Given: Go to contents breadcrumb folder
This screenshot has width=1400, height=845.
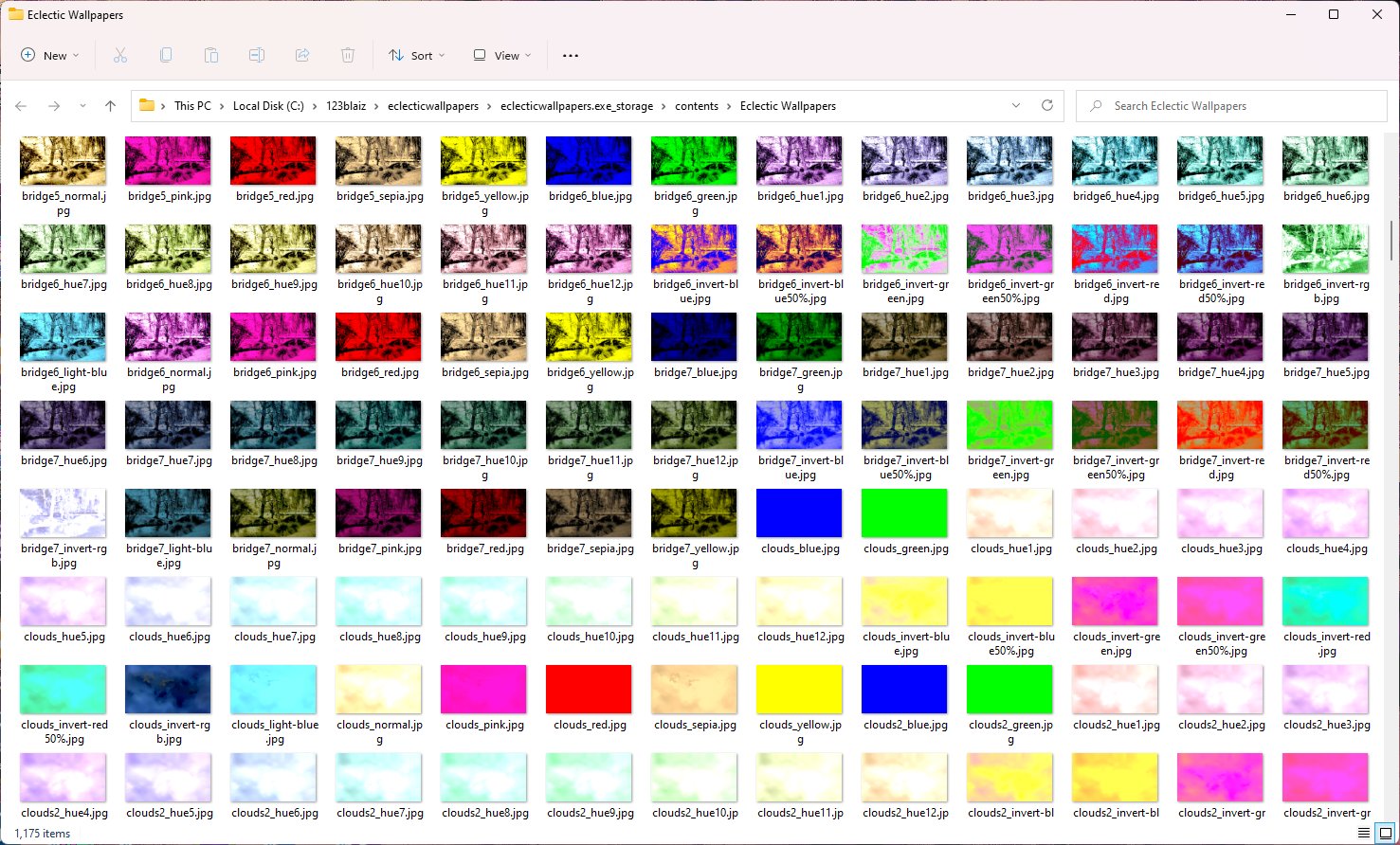Looking at the screenshot, I should [x=697, y=106].
